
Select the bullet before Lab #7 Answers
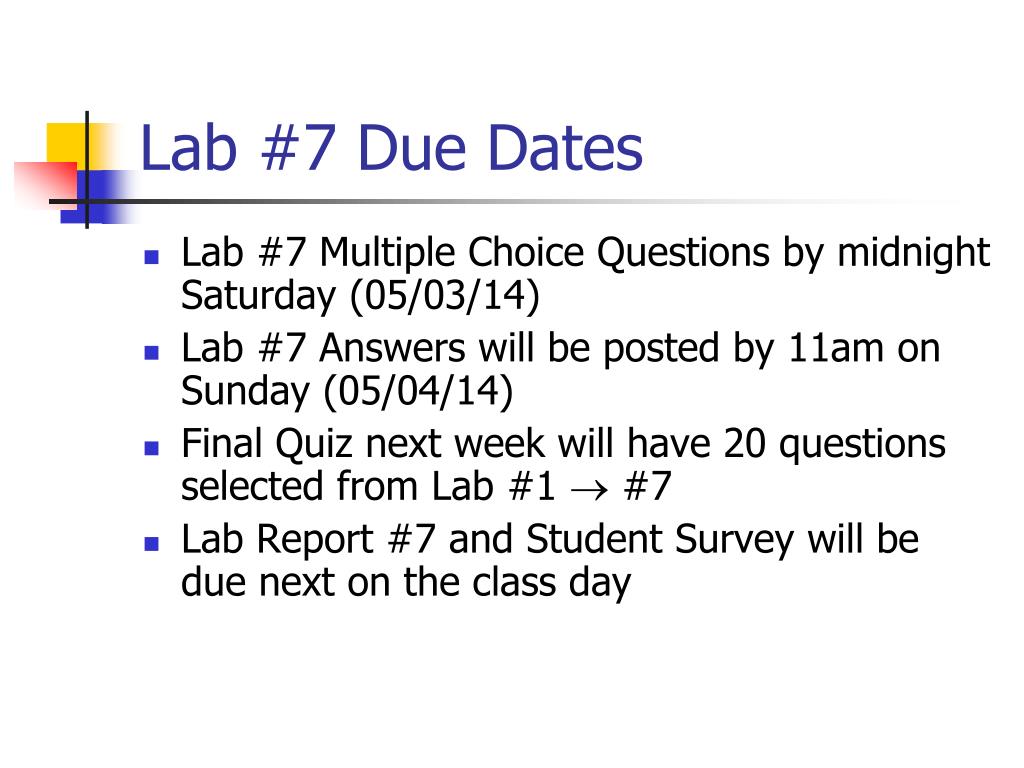tap(152, 352)
